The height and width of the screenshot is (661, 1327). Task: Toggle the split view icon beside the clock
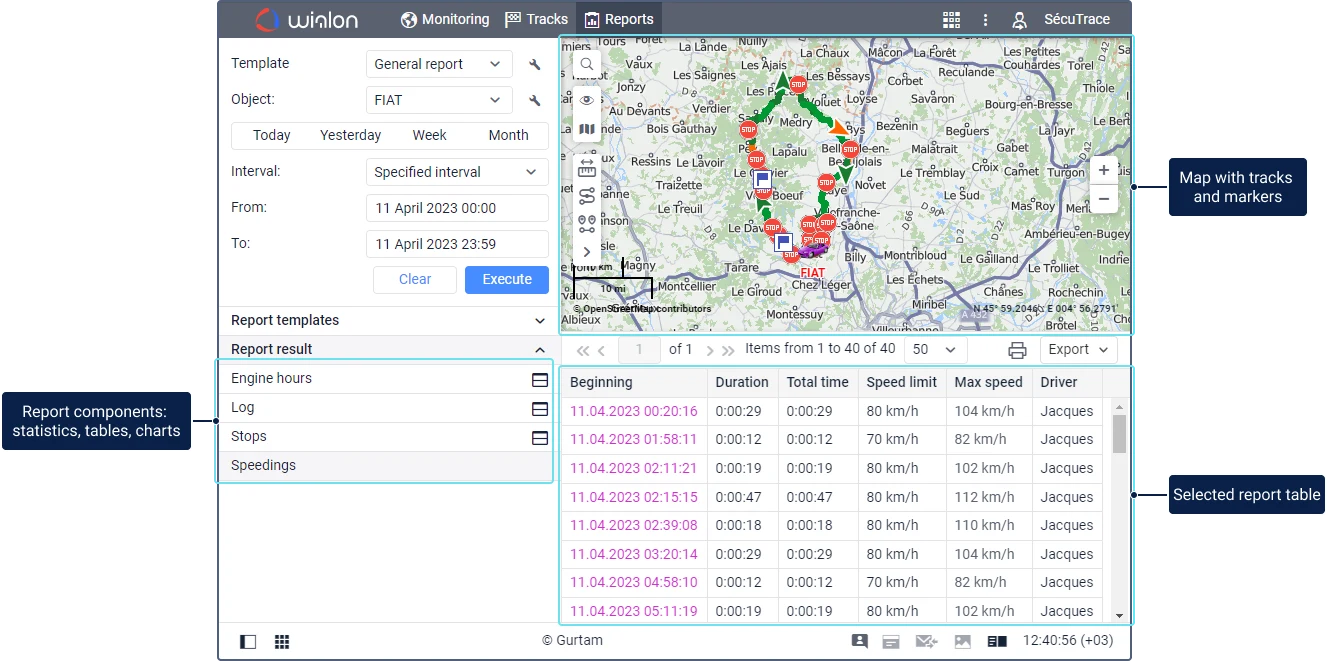tap(997, 641)
